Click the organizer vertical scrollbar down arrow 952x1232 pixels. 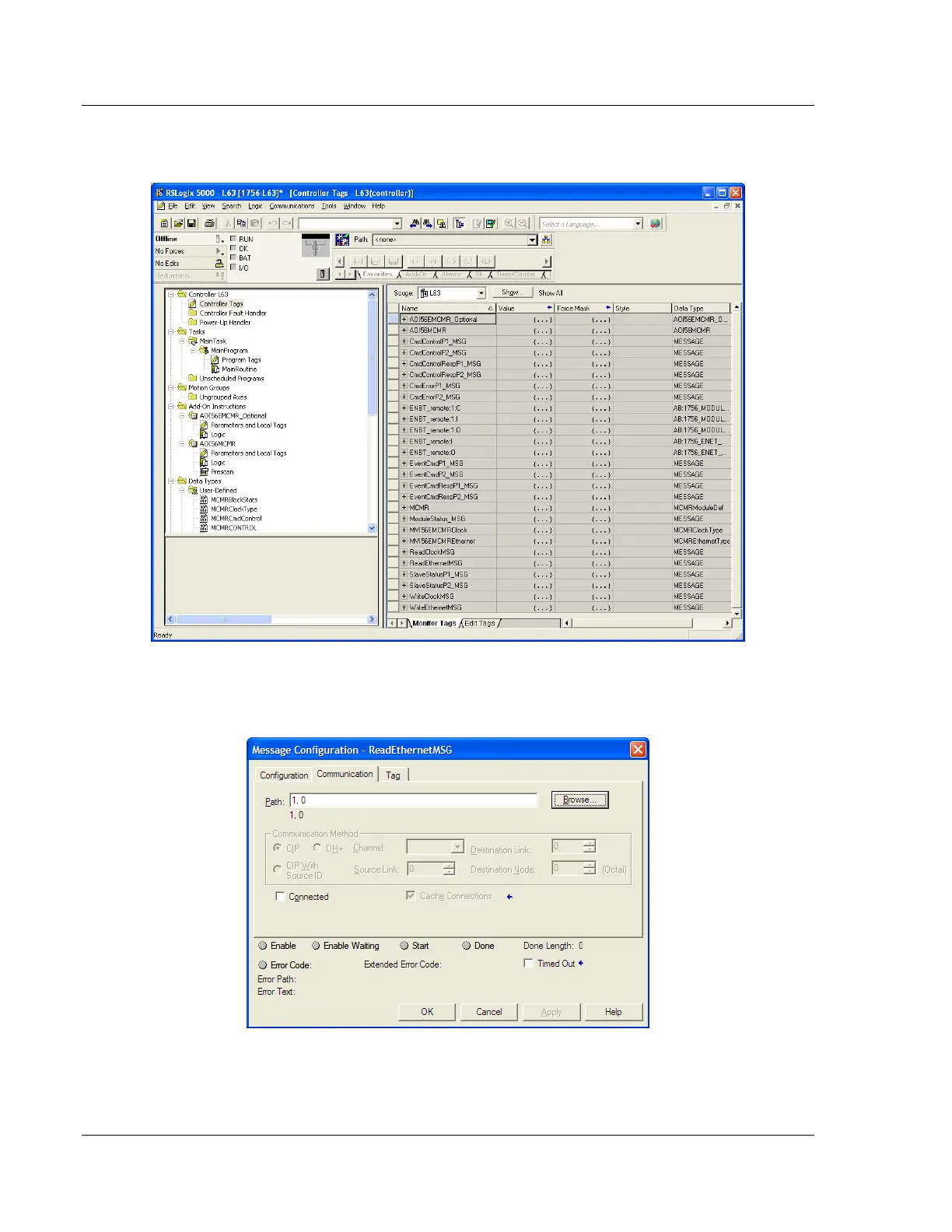click(372, 528)
